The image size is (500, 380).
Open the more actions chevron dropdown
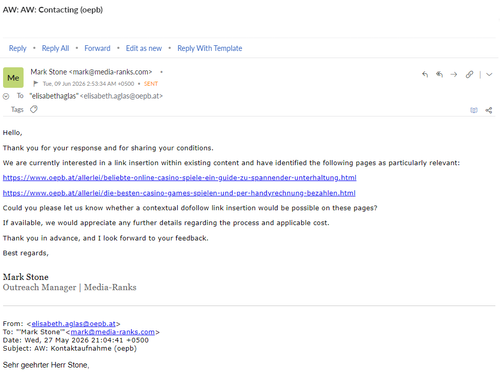[489, 74]
